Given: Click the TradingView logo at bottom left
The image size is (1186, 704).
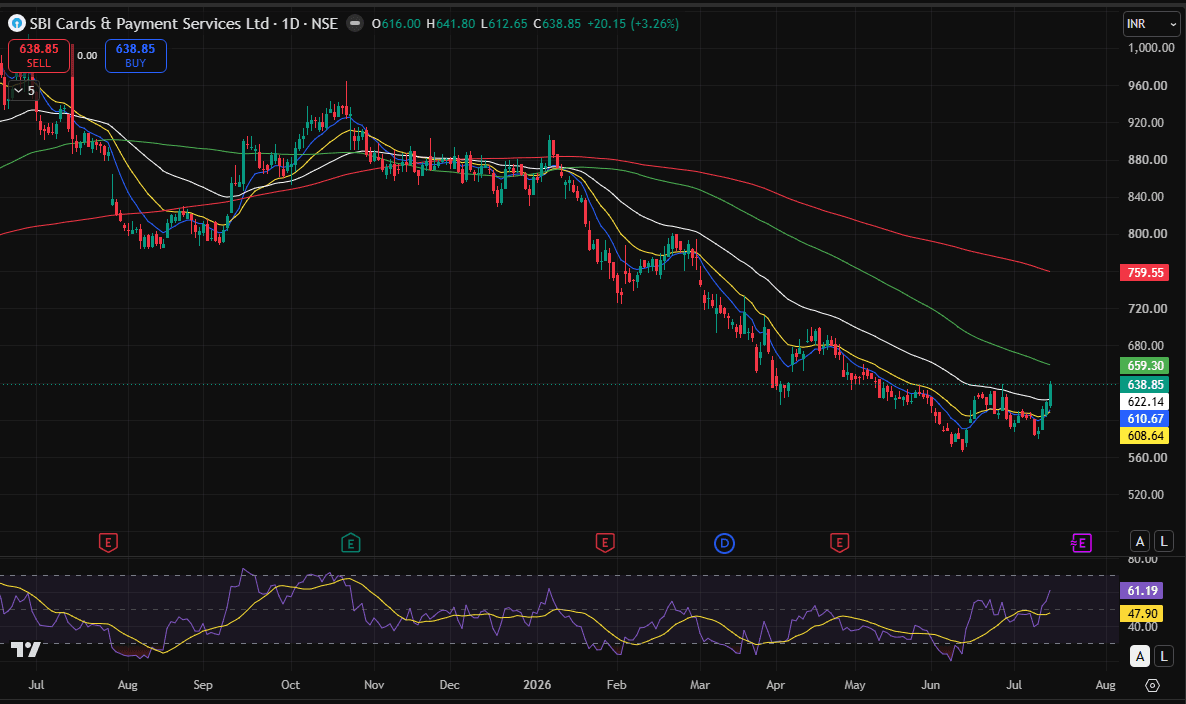Looking at the screenshot, I should [25, 650].
